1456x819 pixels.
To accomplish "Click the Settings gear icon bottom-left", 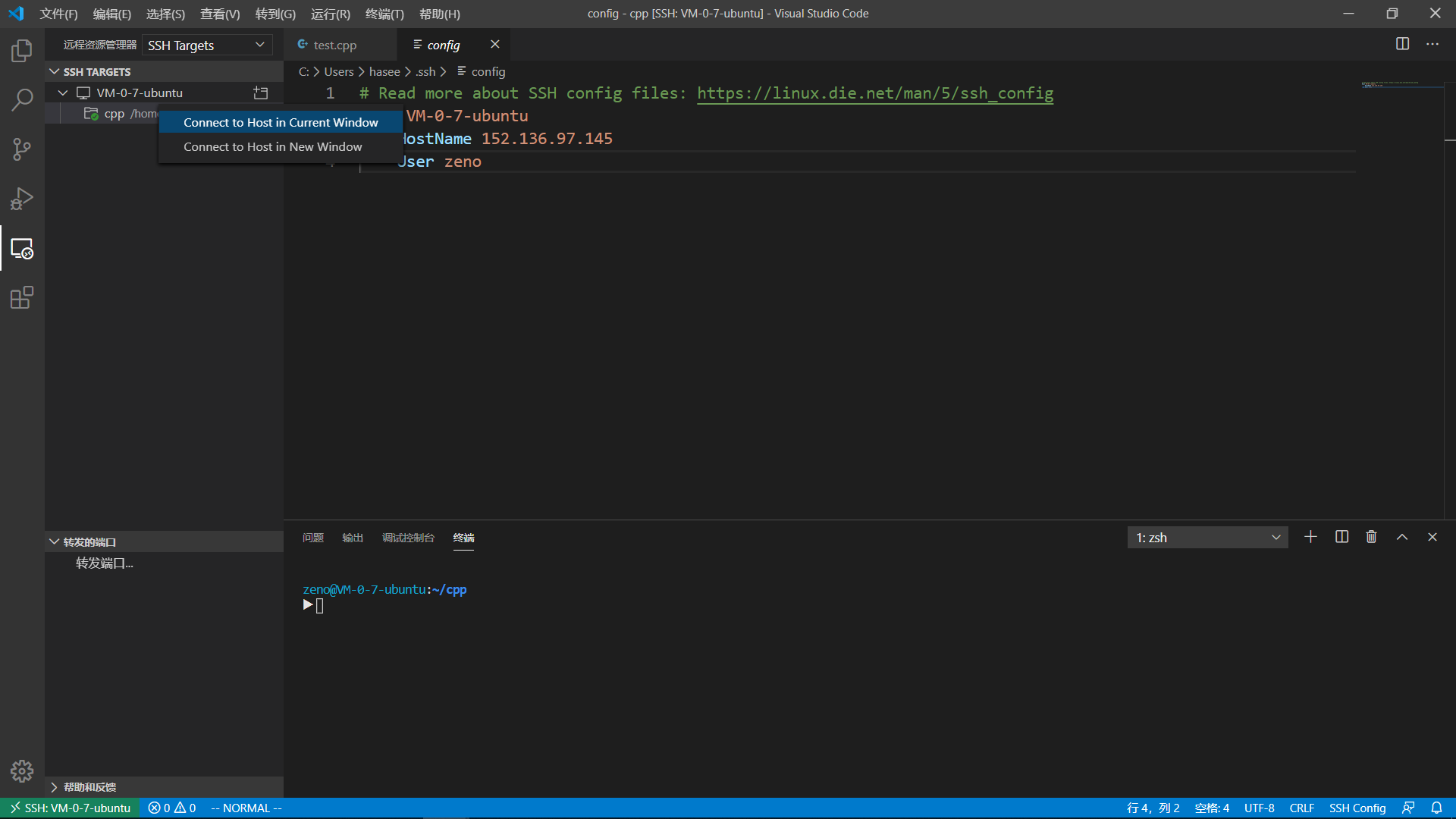I will click(x=22, y=770).
